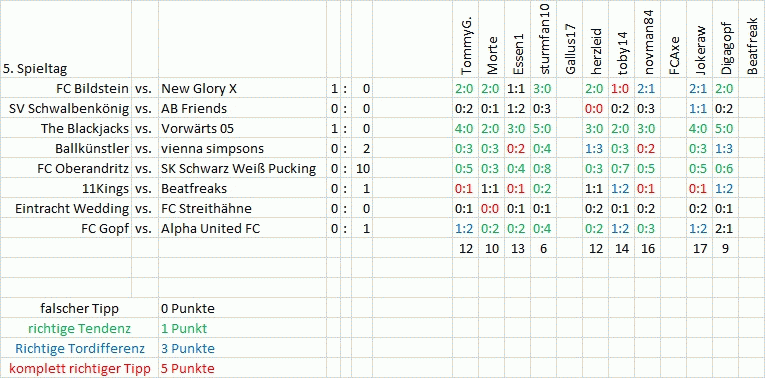
Task: Select the Jokeraw column header cell
Action: [701, 40]
